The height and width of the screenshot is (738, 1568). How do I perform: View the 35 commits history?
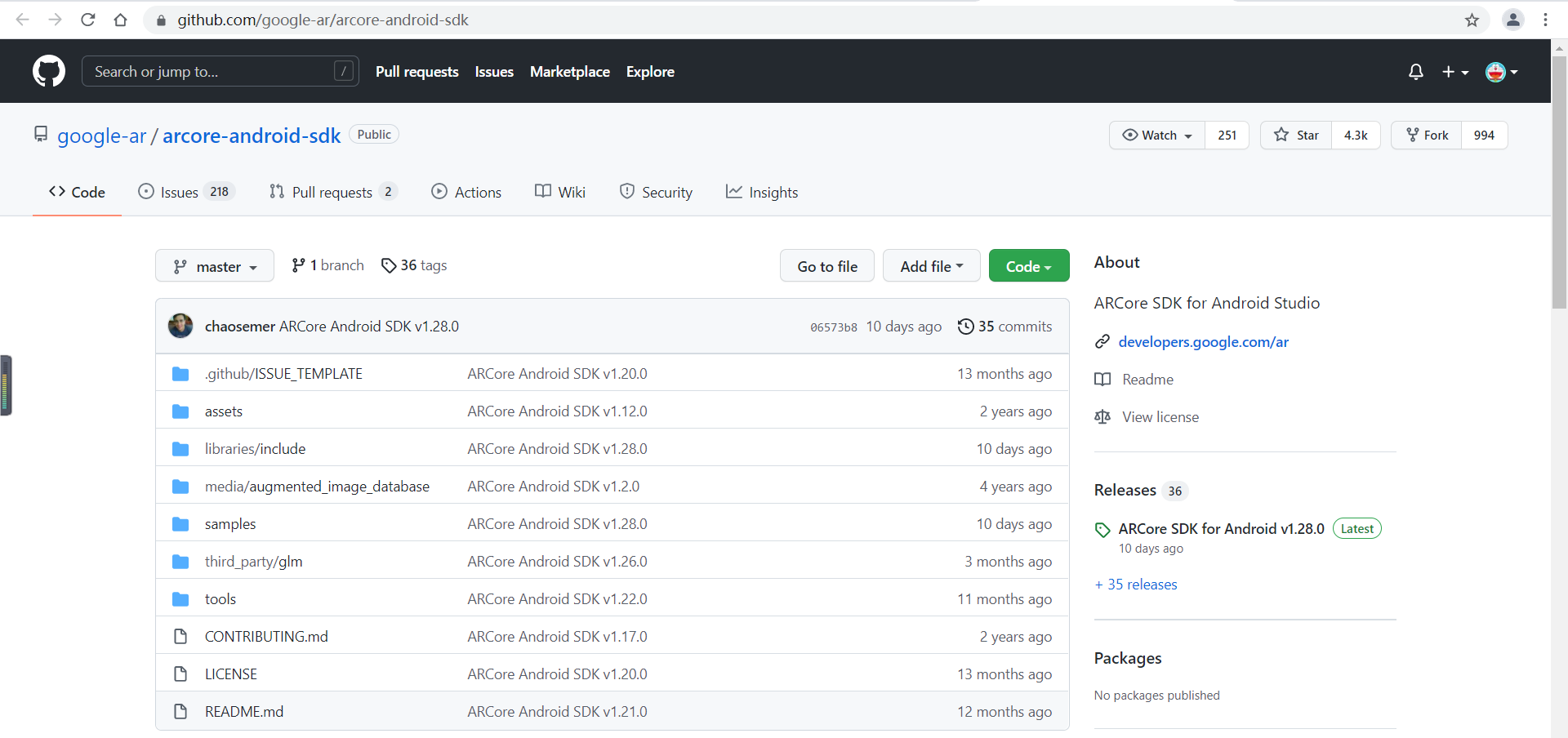click(1004, 327)
